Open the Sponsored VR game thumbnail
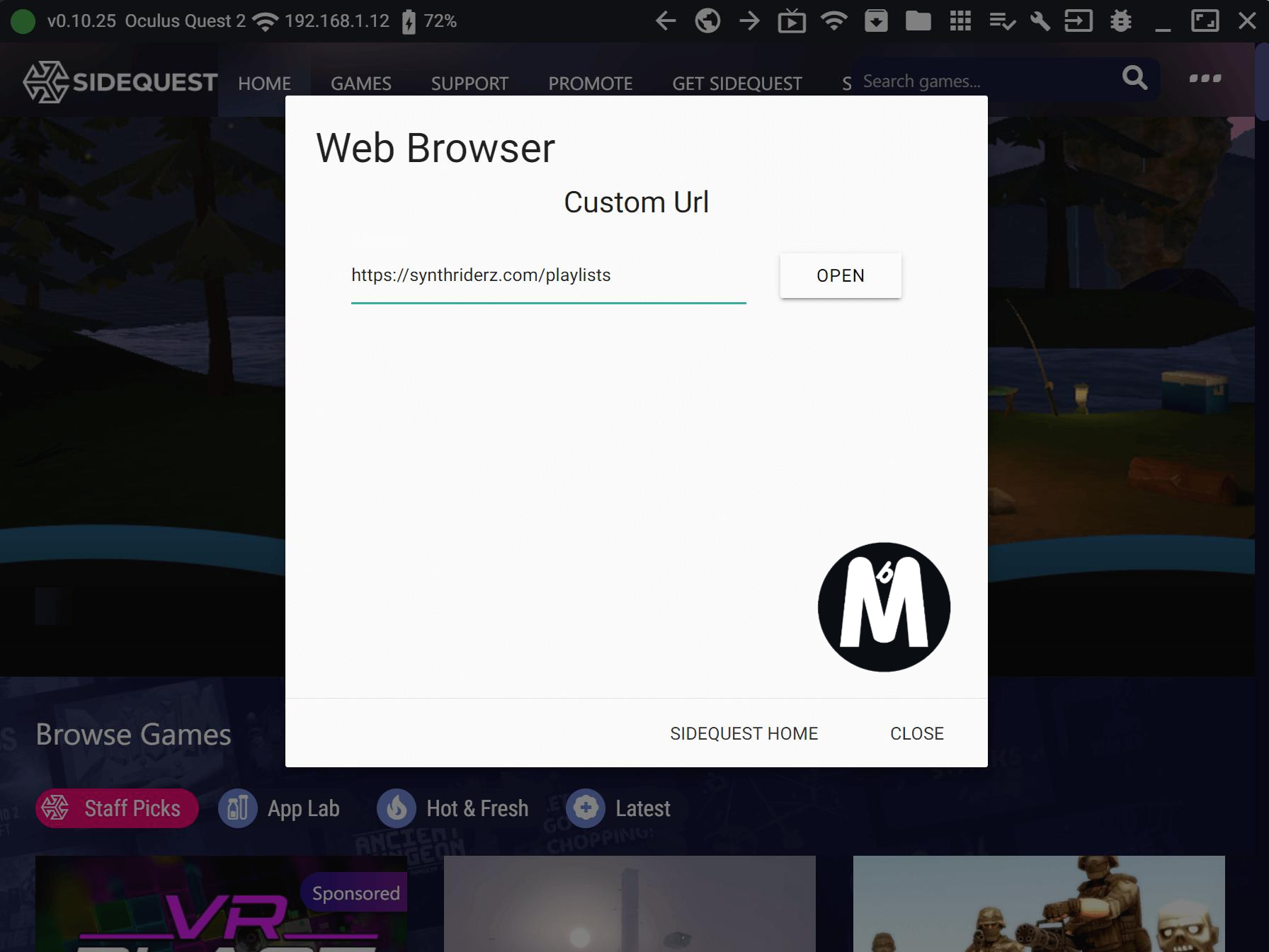Screen dimensions: 1269x952 tap(221, 904)
